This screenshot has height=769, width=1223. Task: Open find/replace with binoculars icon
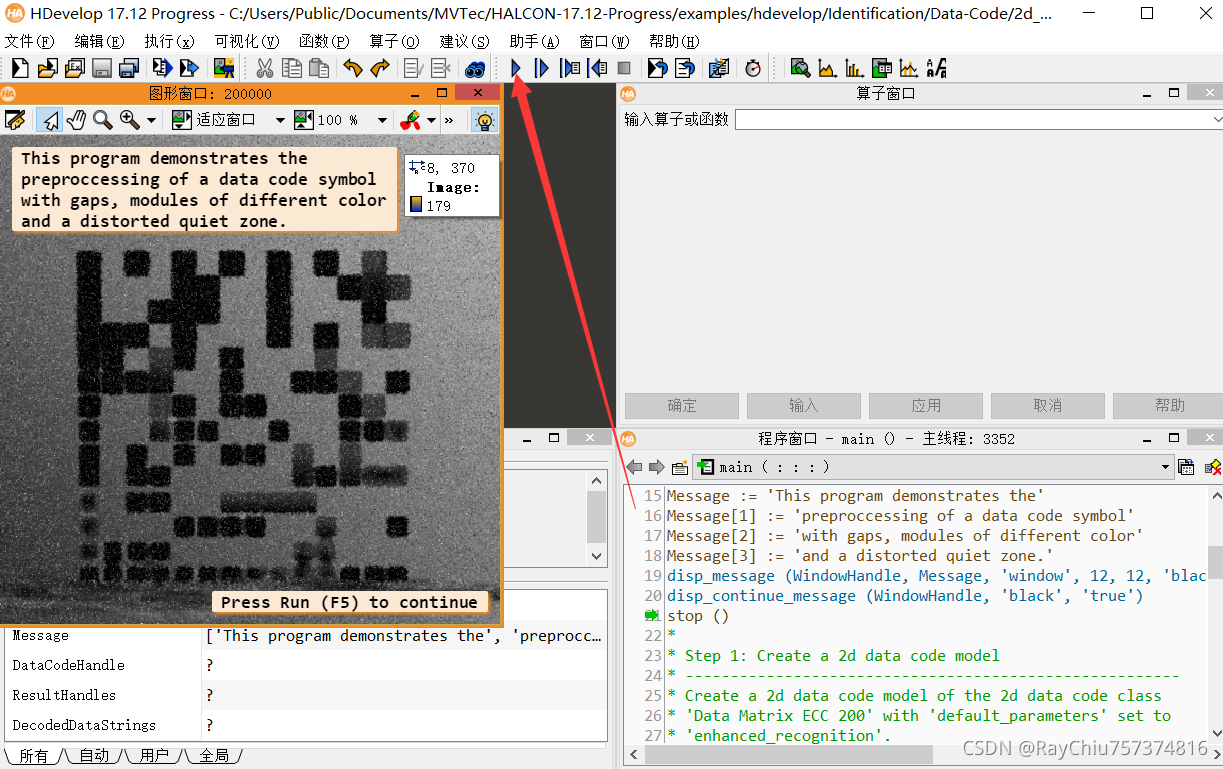coord(475,68)
